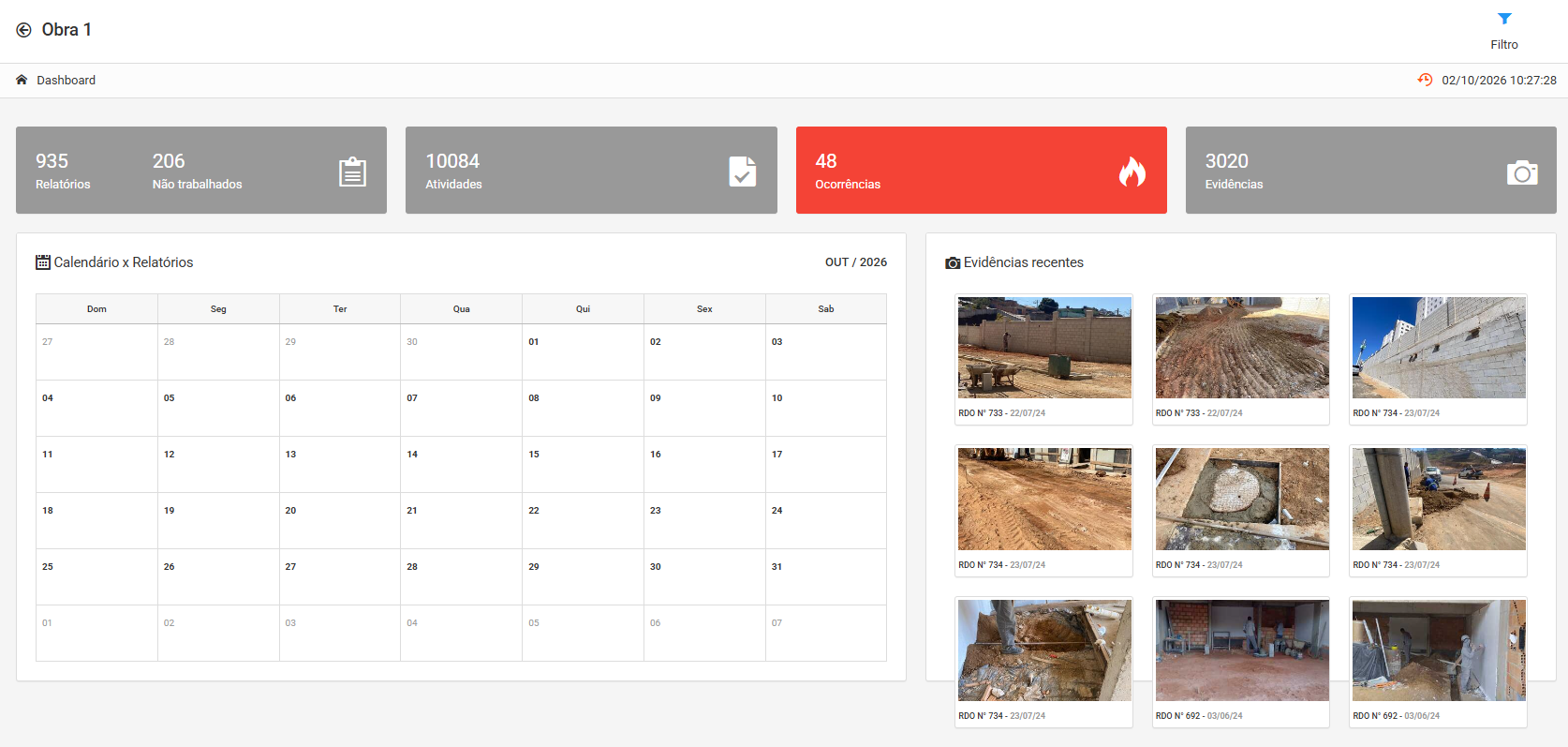
Task: Click calendar icon beside Calendário x Relatórios
Action: click(x=43, y=262)
